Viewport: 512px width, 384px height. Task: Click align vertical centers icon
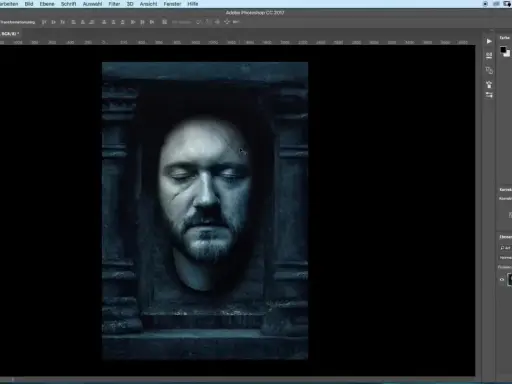point(53,22)
